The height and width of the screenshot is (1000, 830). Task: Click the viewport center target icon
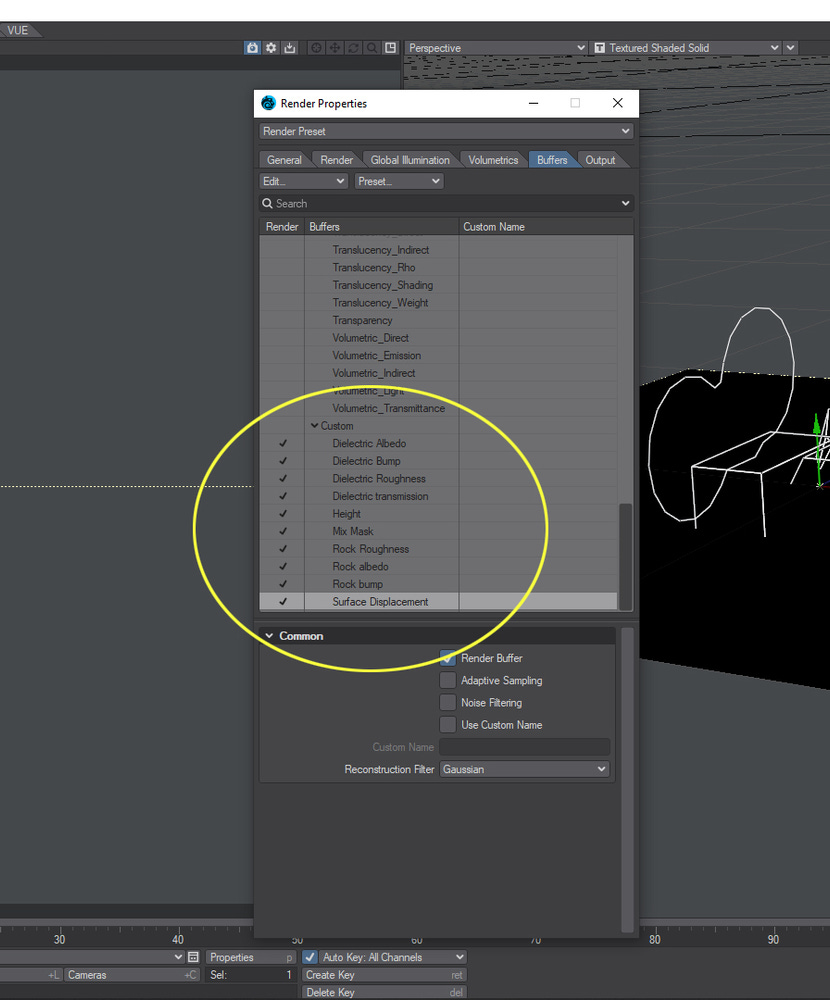(316, 48)
